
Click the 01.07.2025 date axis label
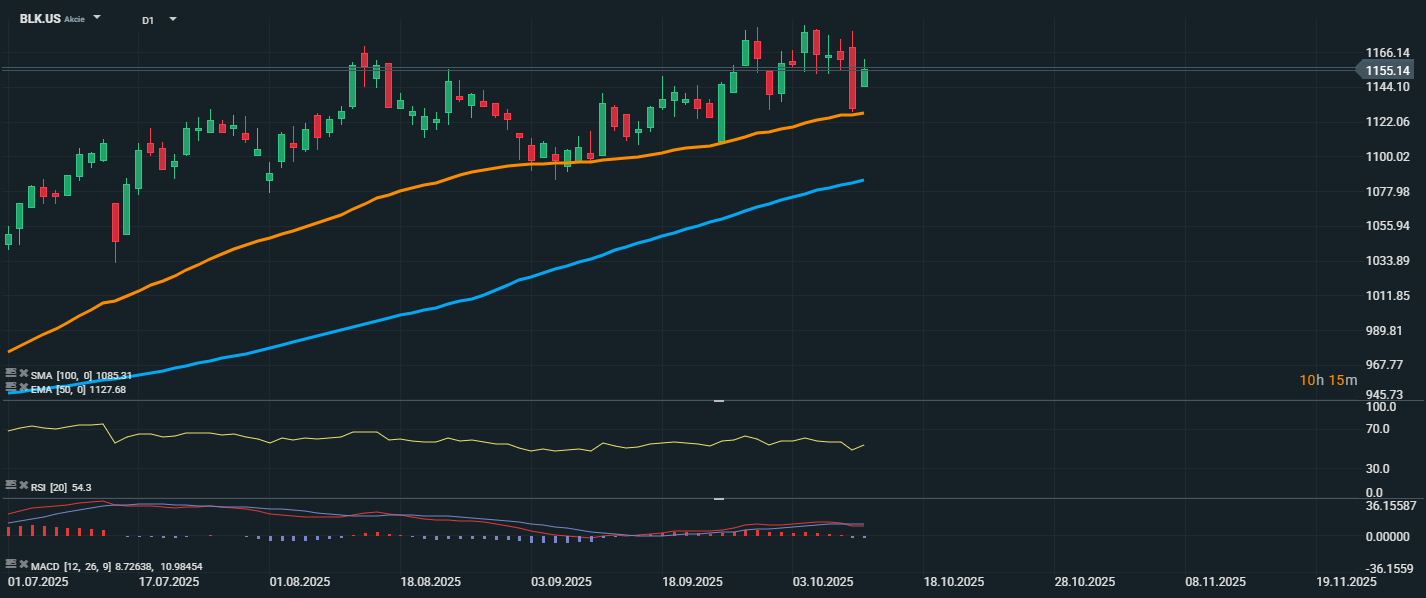(37, 581)
